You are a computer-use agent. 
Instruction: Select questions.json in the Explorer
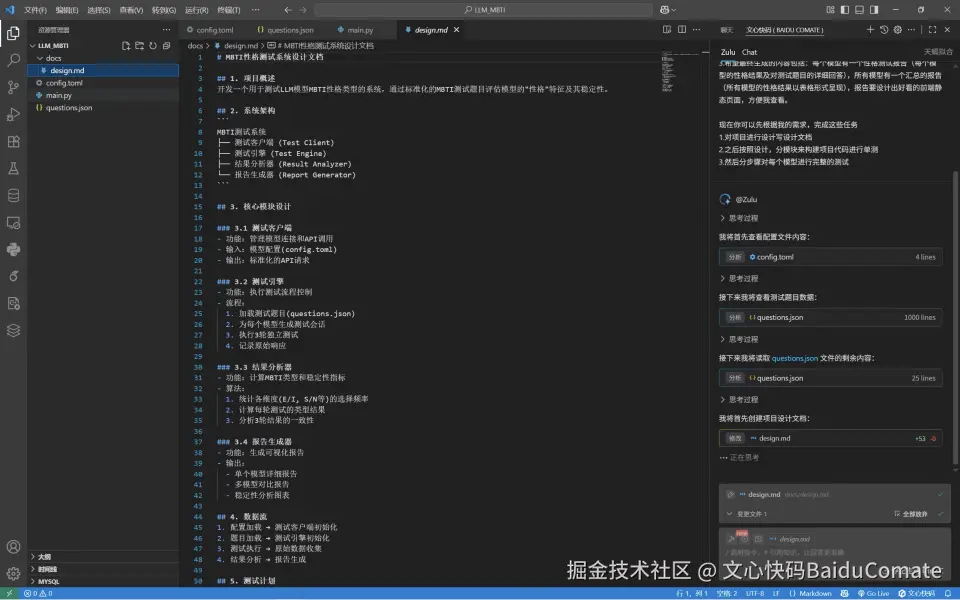pyautogui.click(x=103, y=108)
